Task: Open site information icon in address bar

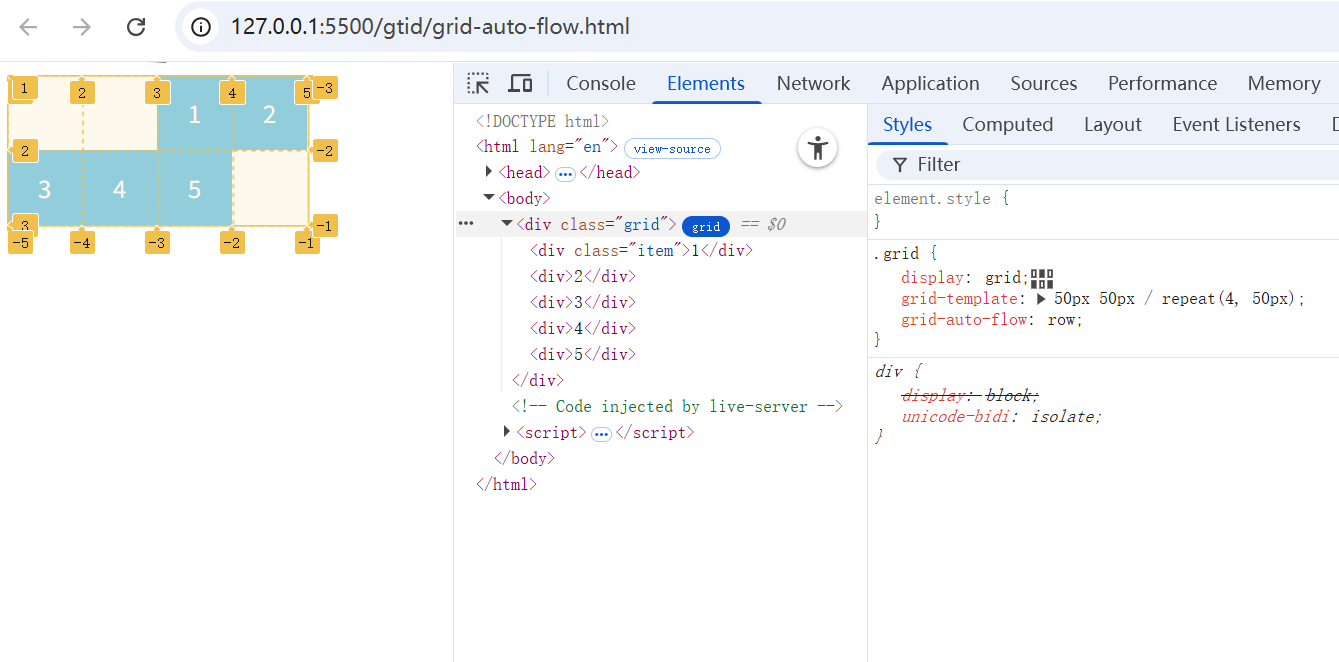Action: tap(201, 27)
